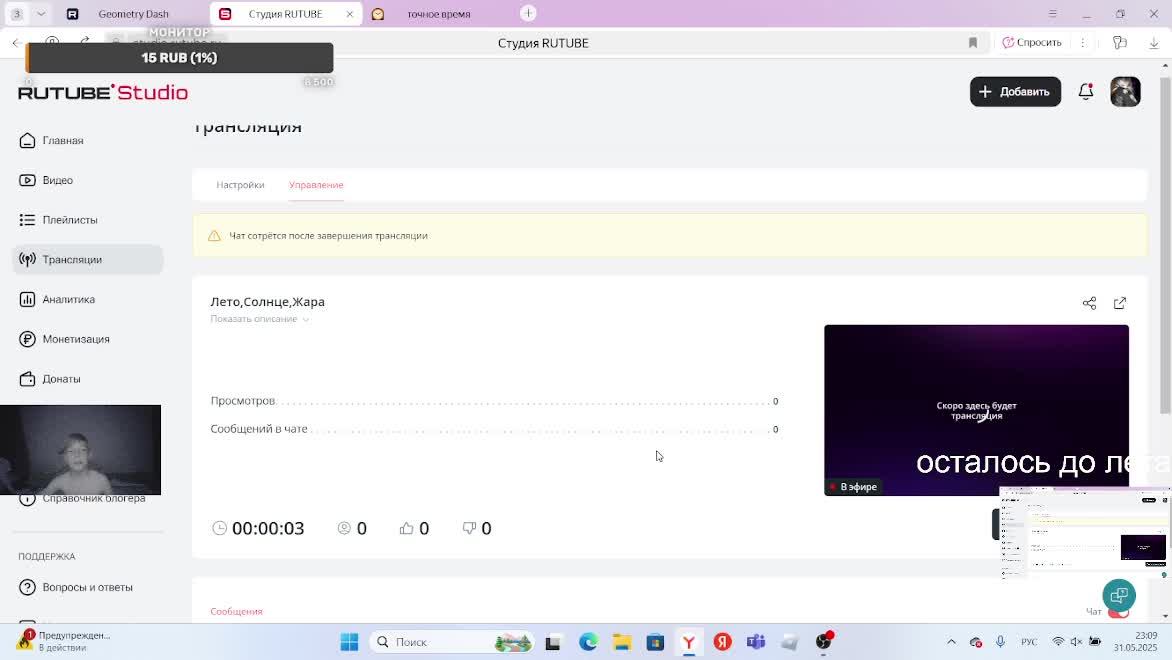Open the taskbar clock and date
1172x660 pixels.
(1135, 642)
